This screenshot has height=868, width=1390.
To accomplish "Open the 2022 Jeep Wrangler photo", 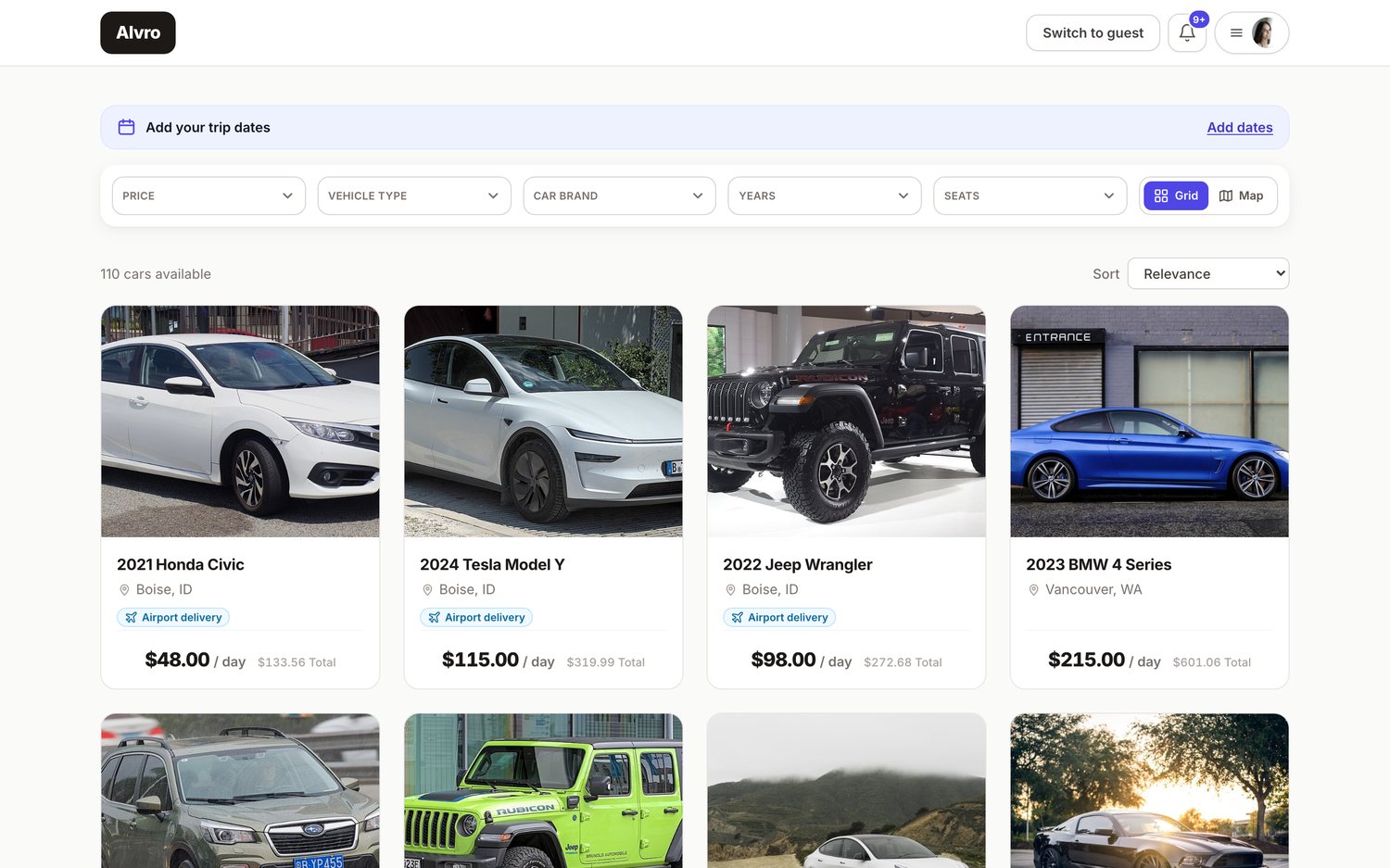I will [846, 421].
